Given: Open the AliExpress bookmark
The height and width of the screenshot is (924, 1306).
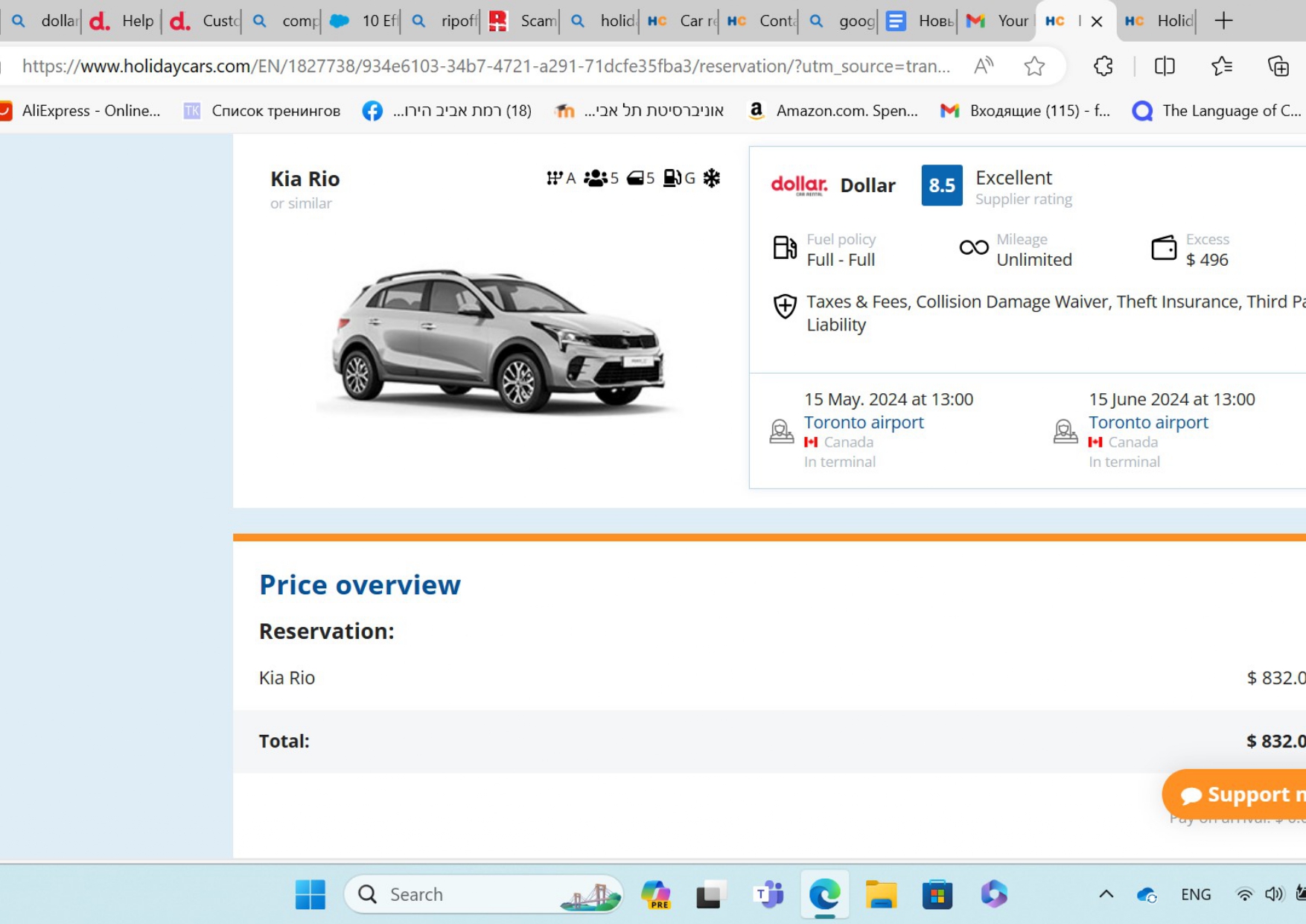Looking at the screenshot, I should tap(80, 111).
